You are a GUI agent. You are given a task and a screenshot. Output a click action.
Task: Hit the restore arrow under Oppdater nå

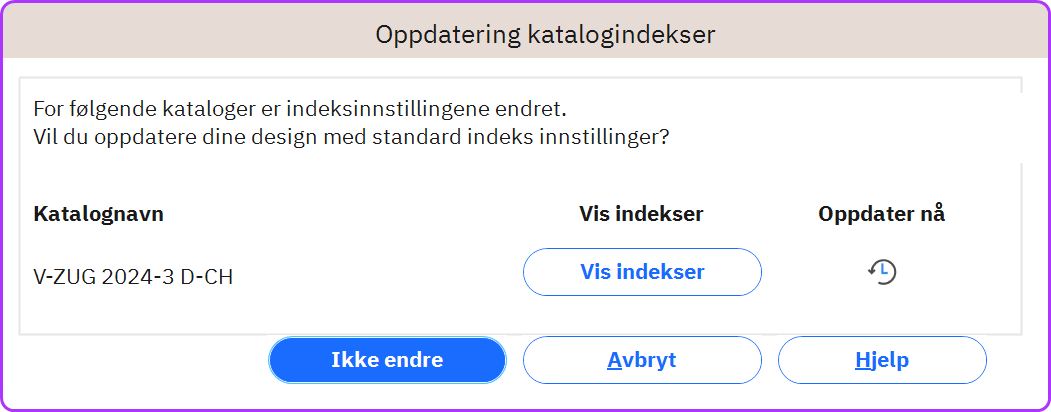(882, 272)
